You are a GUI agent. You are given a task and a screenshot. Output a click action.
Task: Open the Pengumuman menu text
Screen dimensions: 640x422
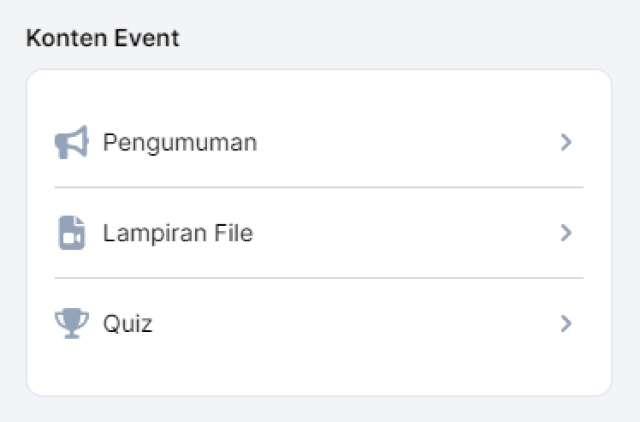(x=180, y=144)
